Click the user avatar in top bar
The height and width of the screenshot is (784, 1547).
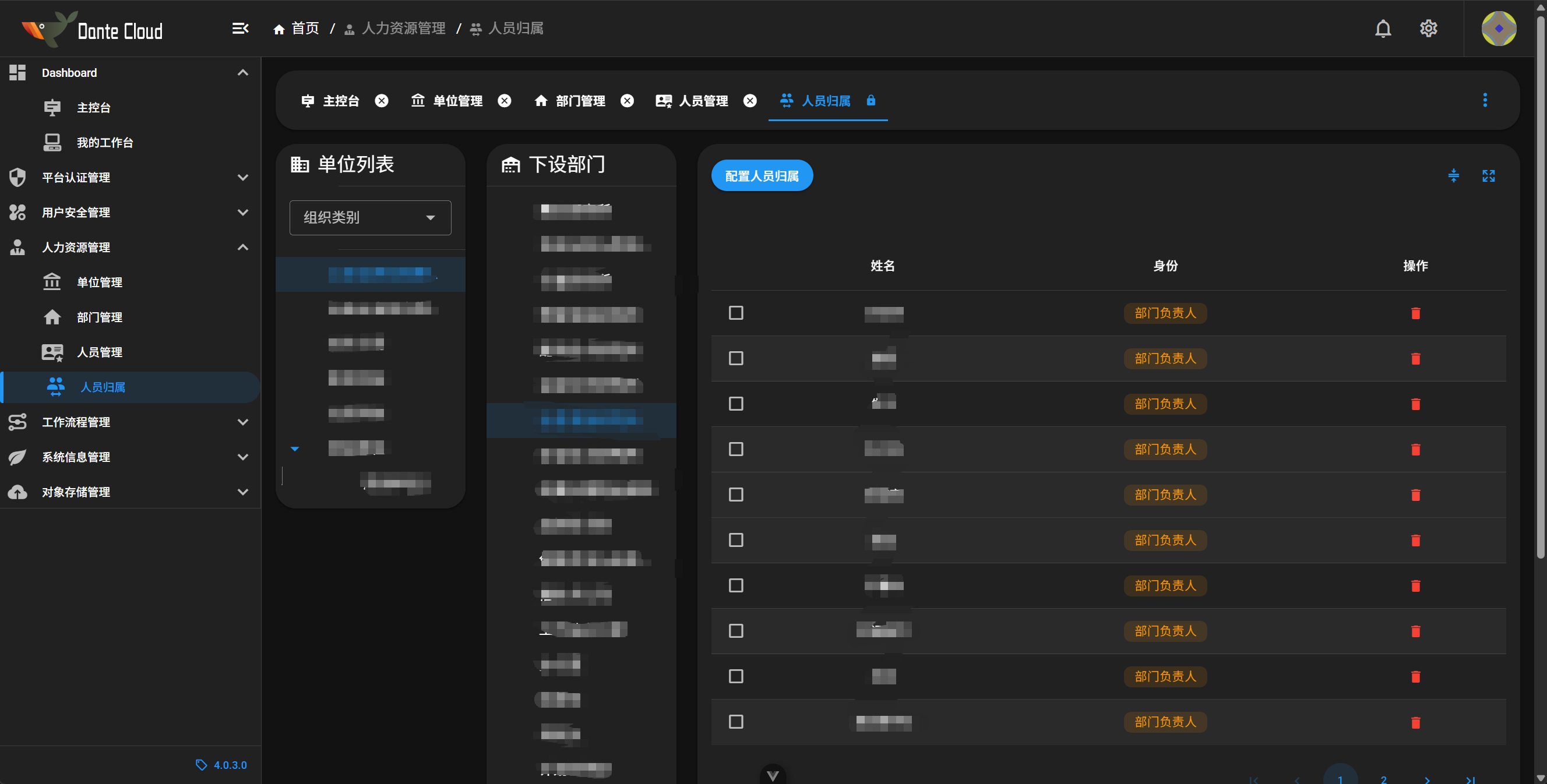click(x=1499, y=28)
